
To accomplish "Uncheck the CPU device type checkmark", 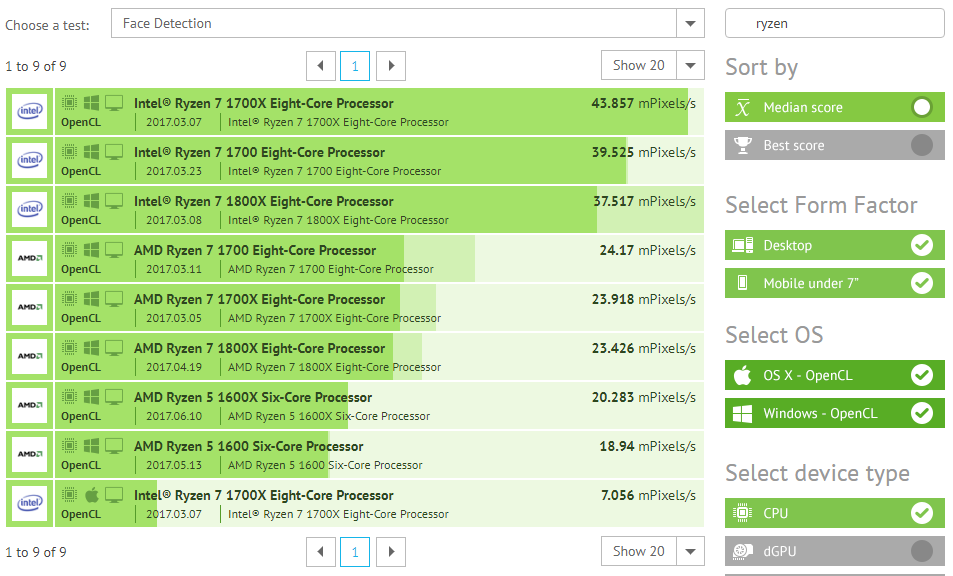I will pos(921,513).
